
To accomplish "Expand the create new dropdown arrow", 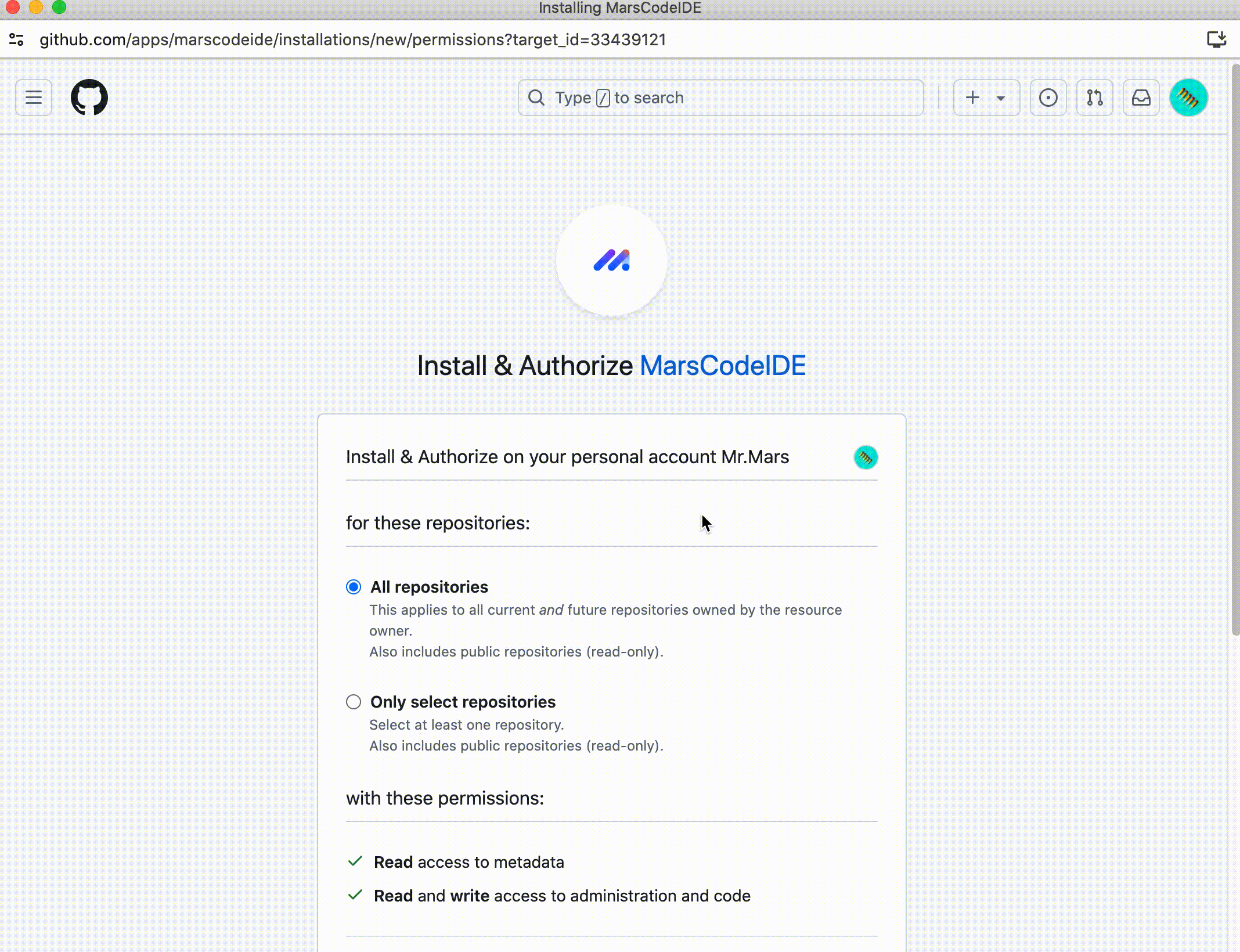I will [x=1001, y=98].
